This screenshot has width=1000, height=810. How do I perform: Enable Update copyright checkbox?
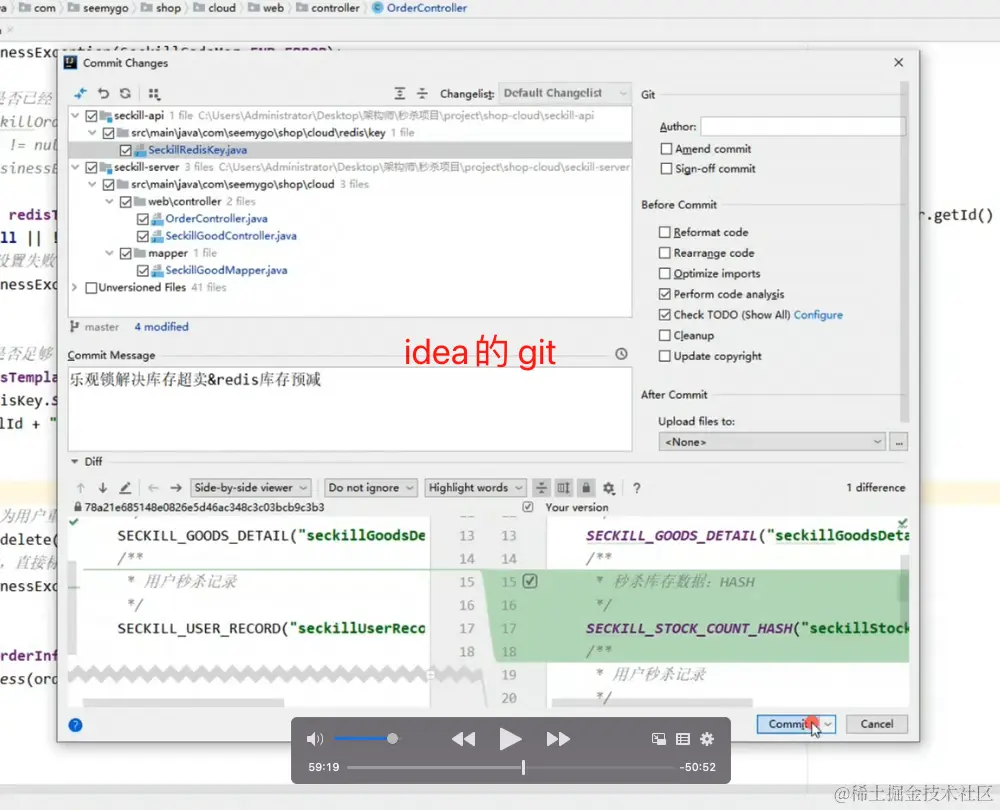[x=665, y=356]
